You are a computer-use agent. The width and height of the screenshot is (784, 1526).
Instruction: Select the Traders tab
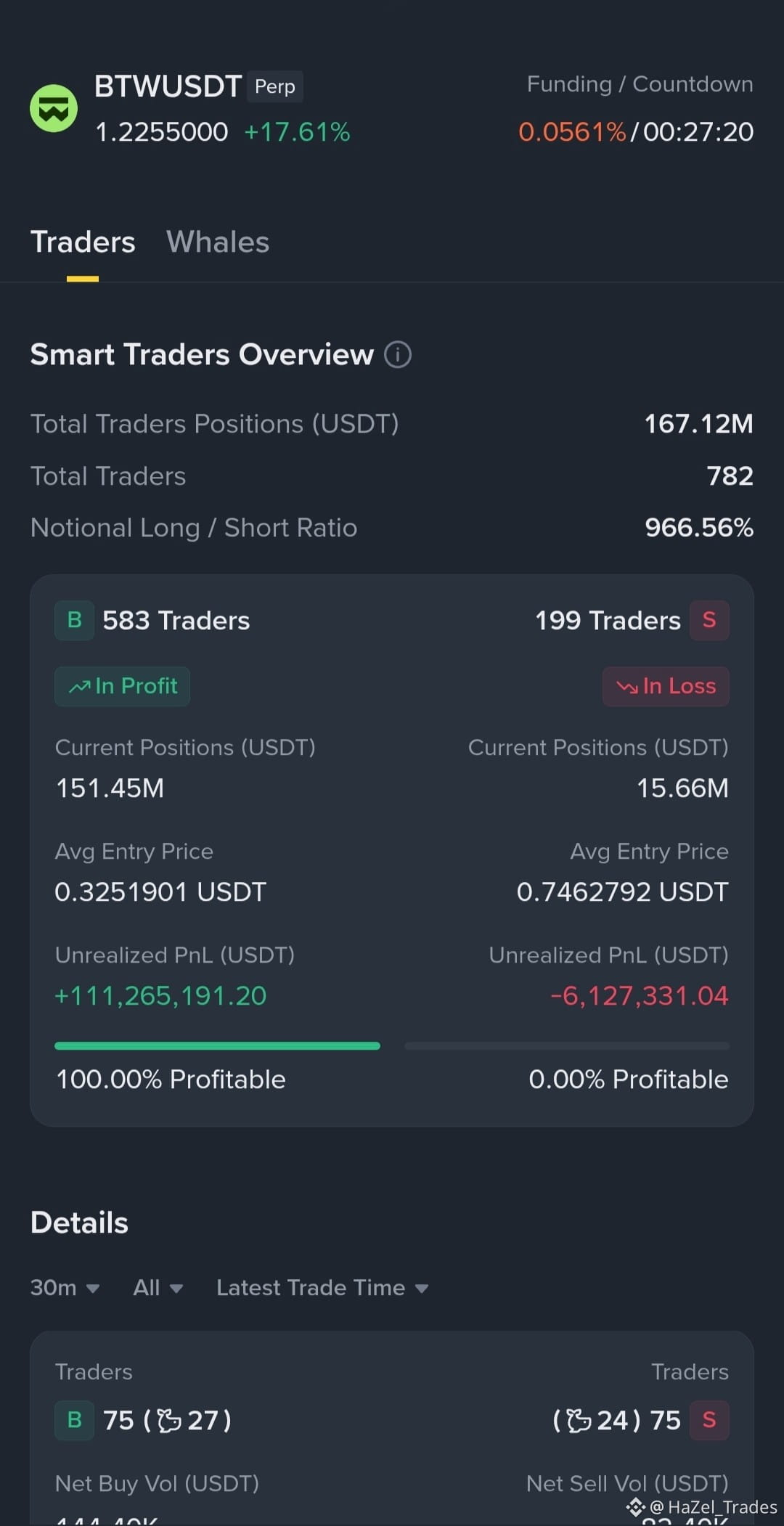[x=83, y=242]
